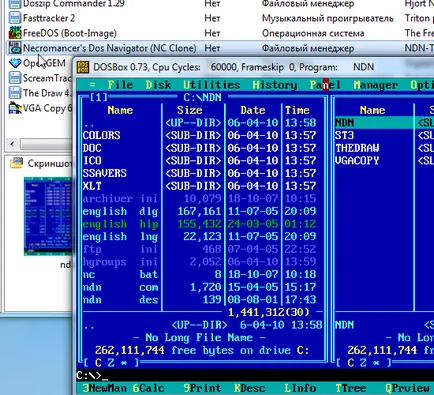
Task: Click the Size column header in left panel
Action: click(x=189, y=110)
